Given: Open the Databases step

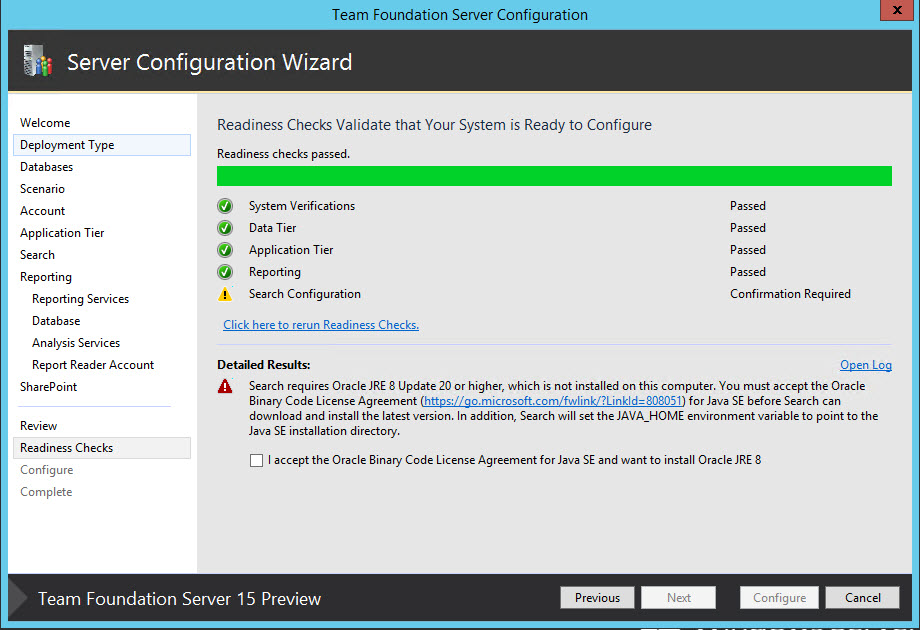Looking at the screenshot, I should 46,167.
